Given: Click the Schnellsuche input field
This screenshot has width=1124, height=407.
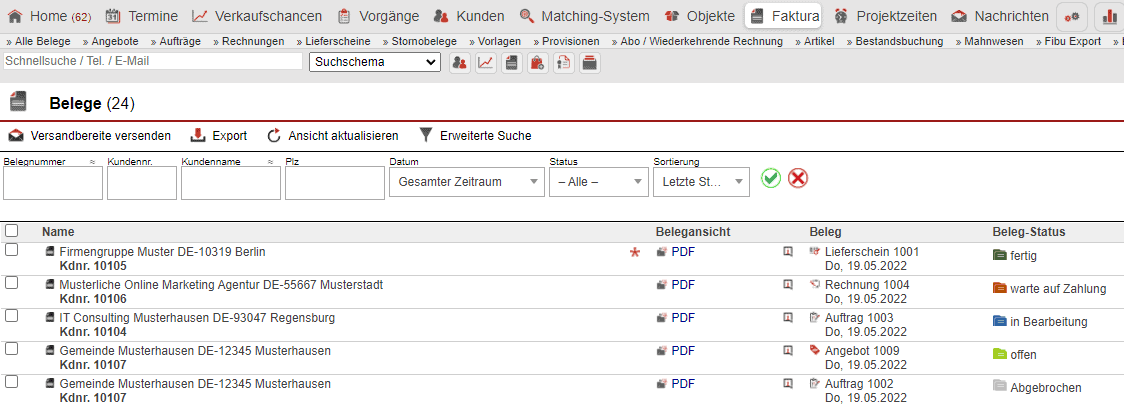Looking at the screenshot, I should (x=153, y=61).
